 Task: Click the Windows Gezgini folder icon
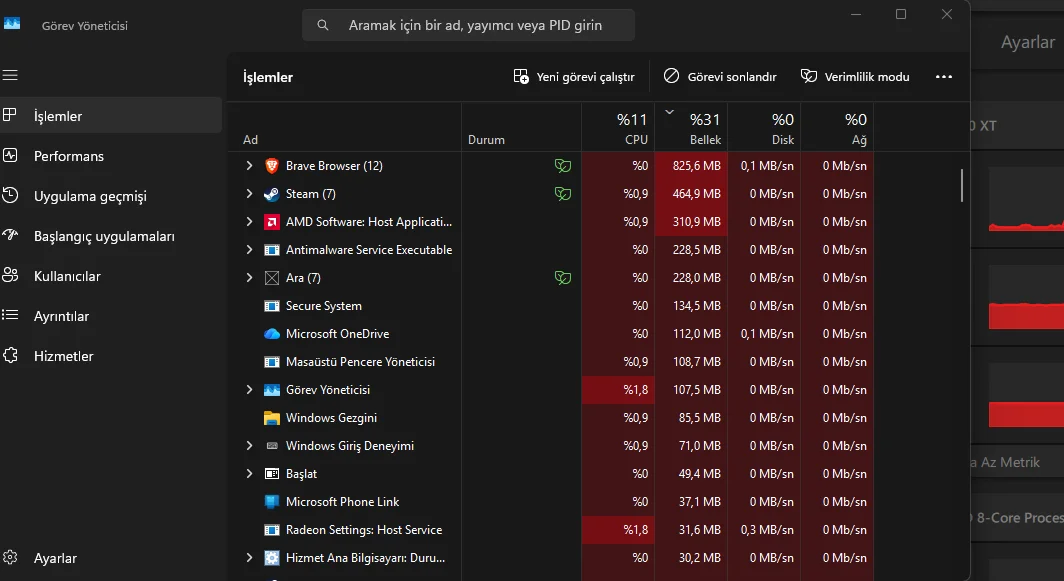(272, 418)
